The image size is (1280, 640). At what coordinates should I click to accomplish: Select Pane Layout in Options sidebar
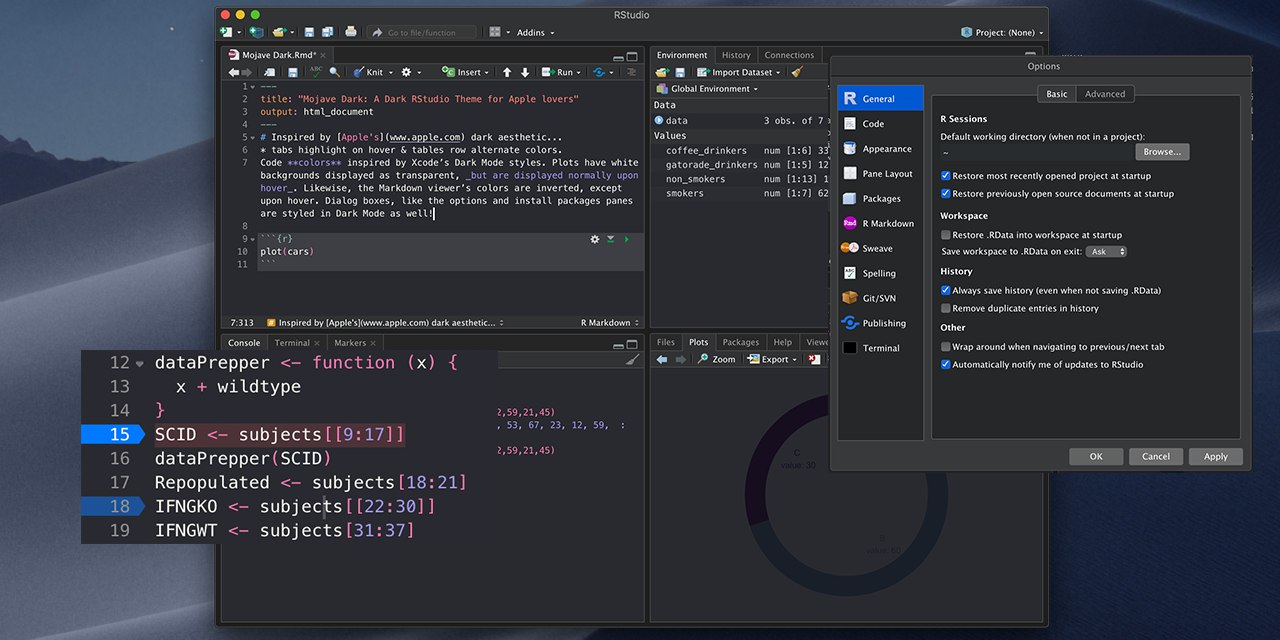pyautogui.click(x=880, y=174)
